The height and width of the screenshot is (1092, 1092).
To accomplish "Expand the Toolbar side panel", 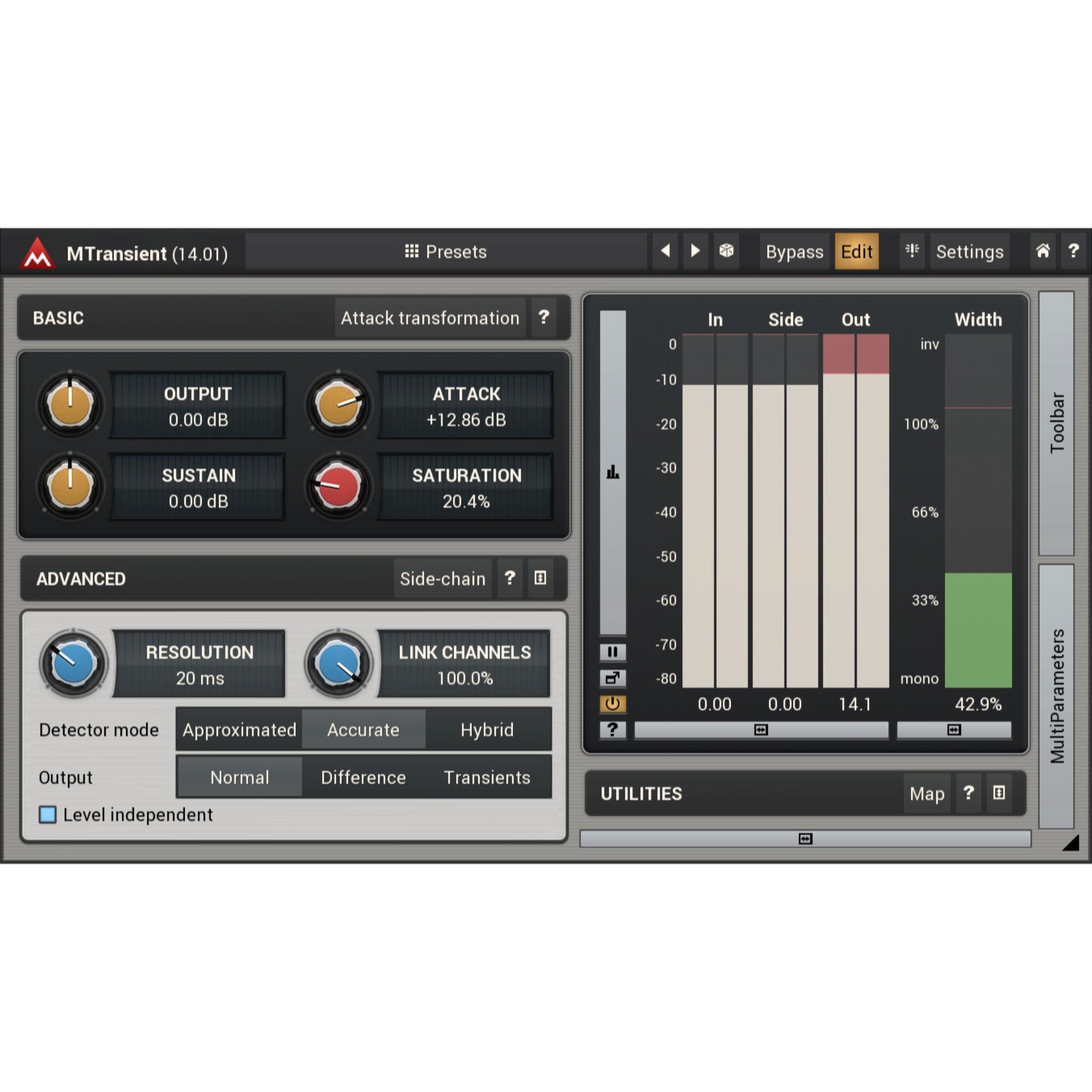I will pyautogui.click(x=1057, y=423).
